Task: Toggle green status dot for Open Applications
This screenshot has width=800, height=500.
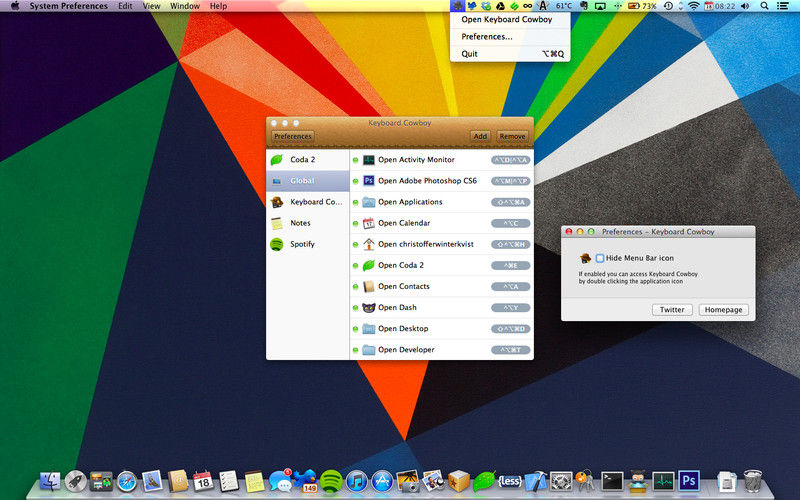Action: click(x=356, y=203)
